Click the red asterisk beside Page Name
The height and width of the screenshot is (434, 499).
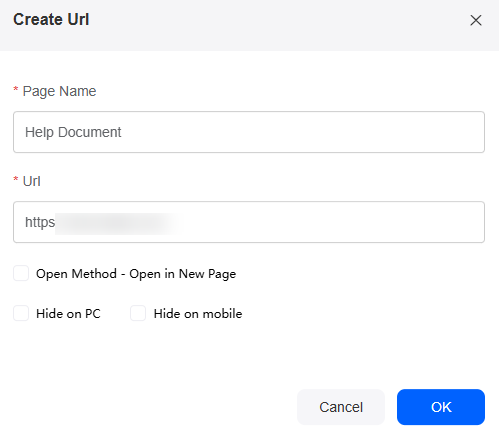click(x=16, y=90)
